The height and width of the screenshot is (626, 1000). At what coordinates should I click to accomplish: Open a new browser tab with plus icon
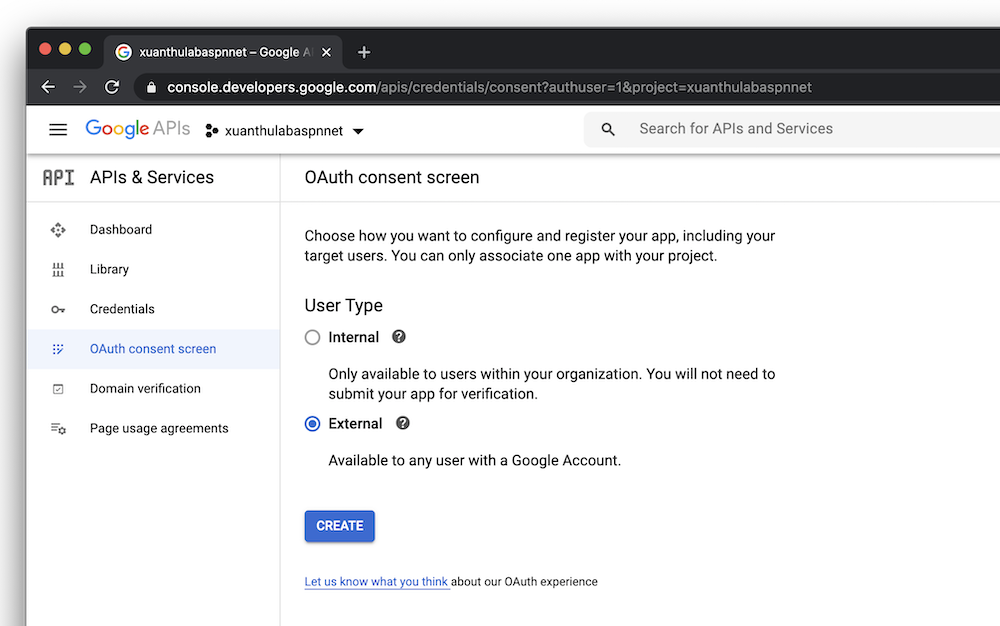[x=364, y=52]
